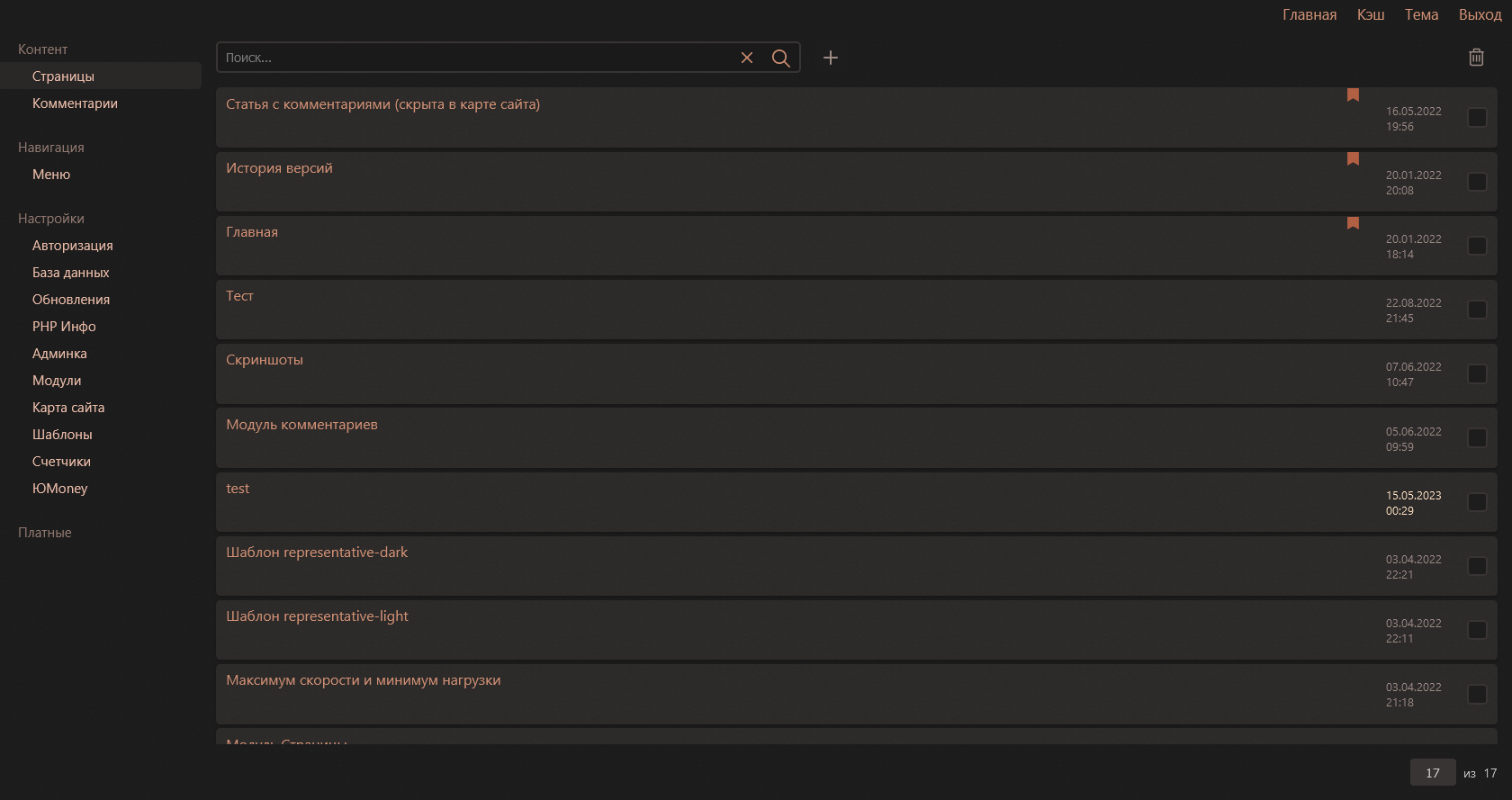Select checkbox of the Главная page row

point(1477,246)
